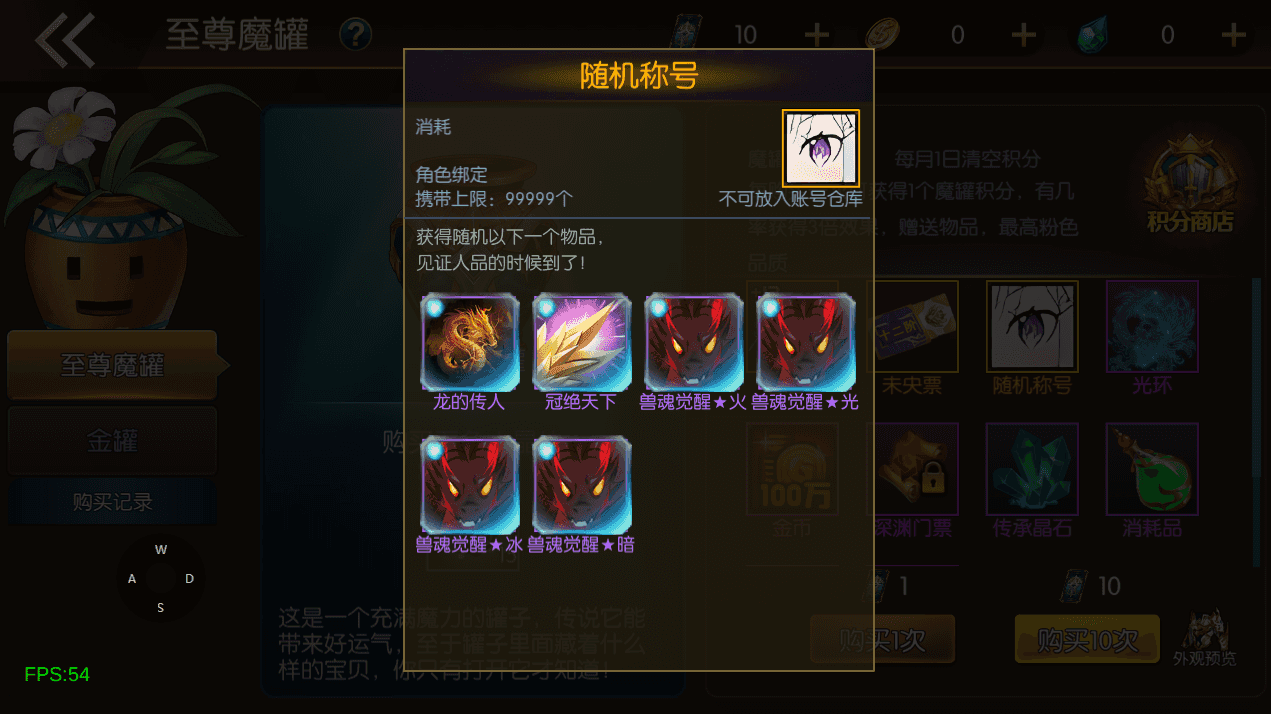
Task: Switch to the 金罐 tab
Action: click(112, 440)
